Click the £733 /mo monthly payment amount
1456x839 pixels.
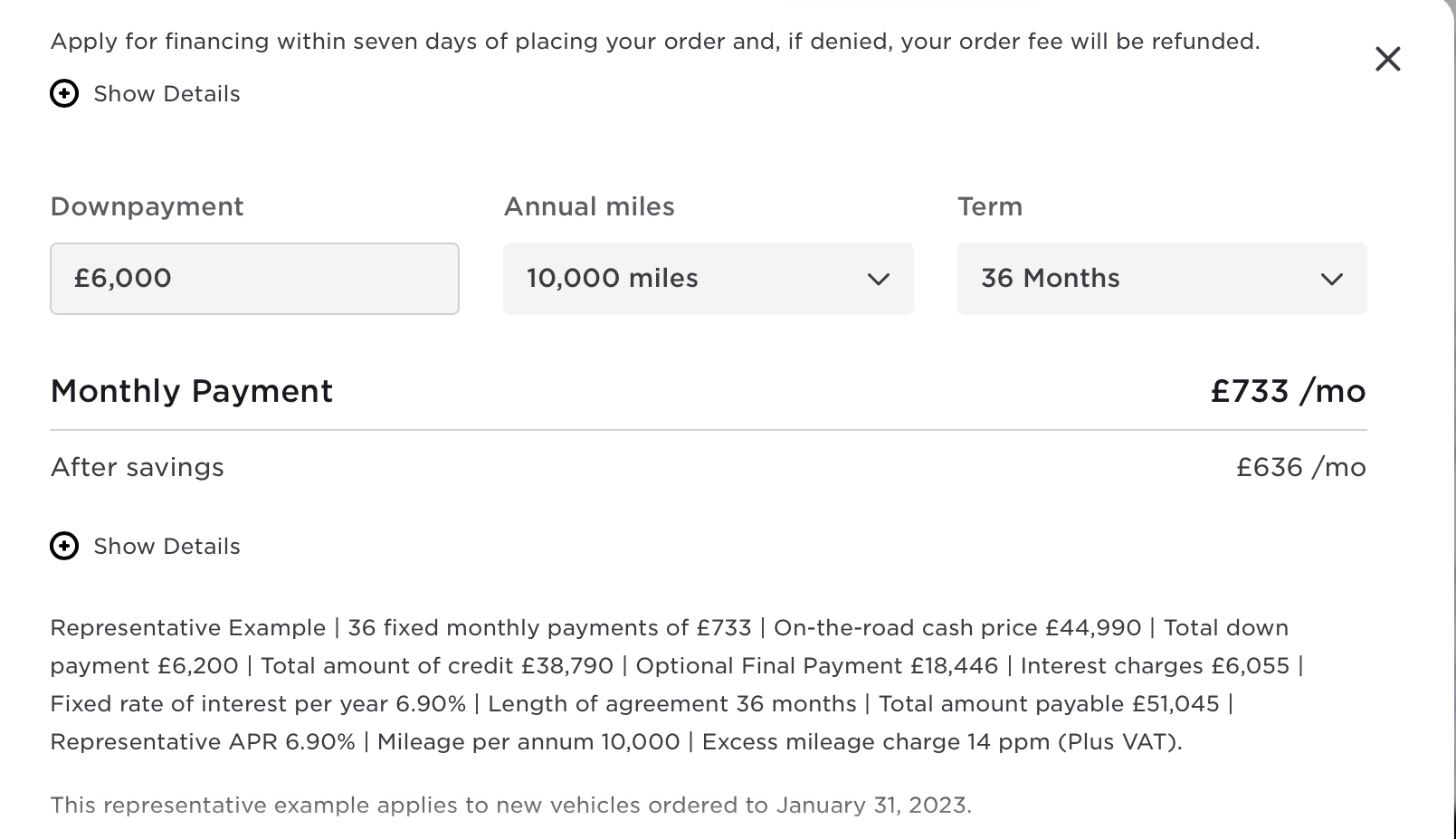click(x=1289, y=391)
